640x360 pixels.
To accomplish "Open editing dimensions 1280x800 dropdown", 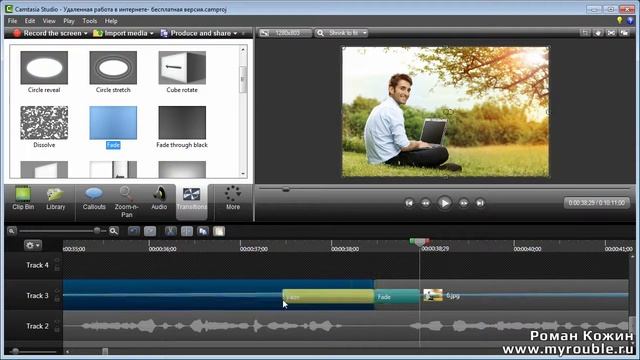I will (x=284, y=33).
